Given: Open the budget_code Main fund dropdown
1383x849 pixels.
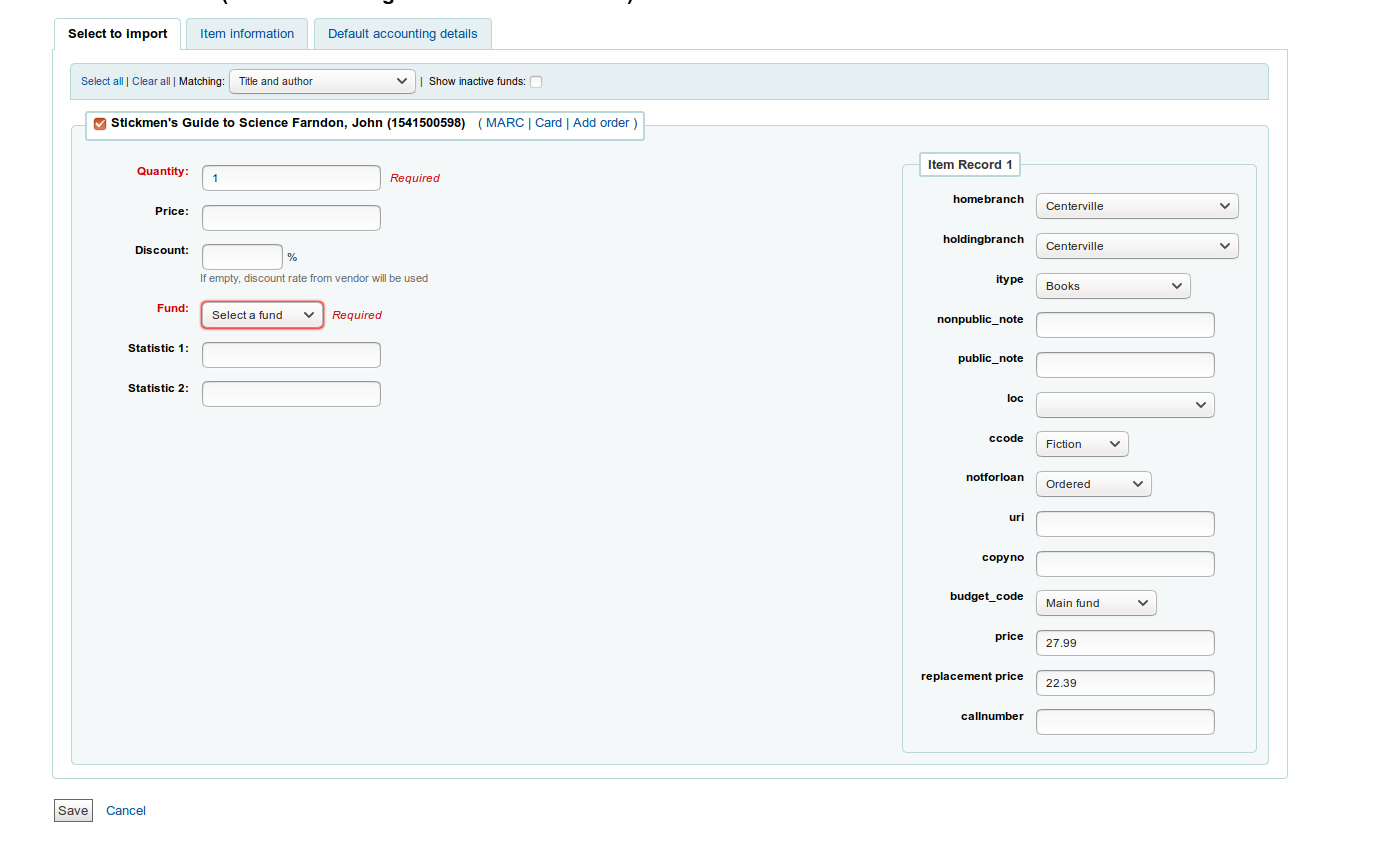Looking at the screenshot, I should point(1095,603).
